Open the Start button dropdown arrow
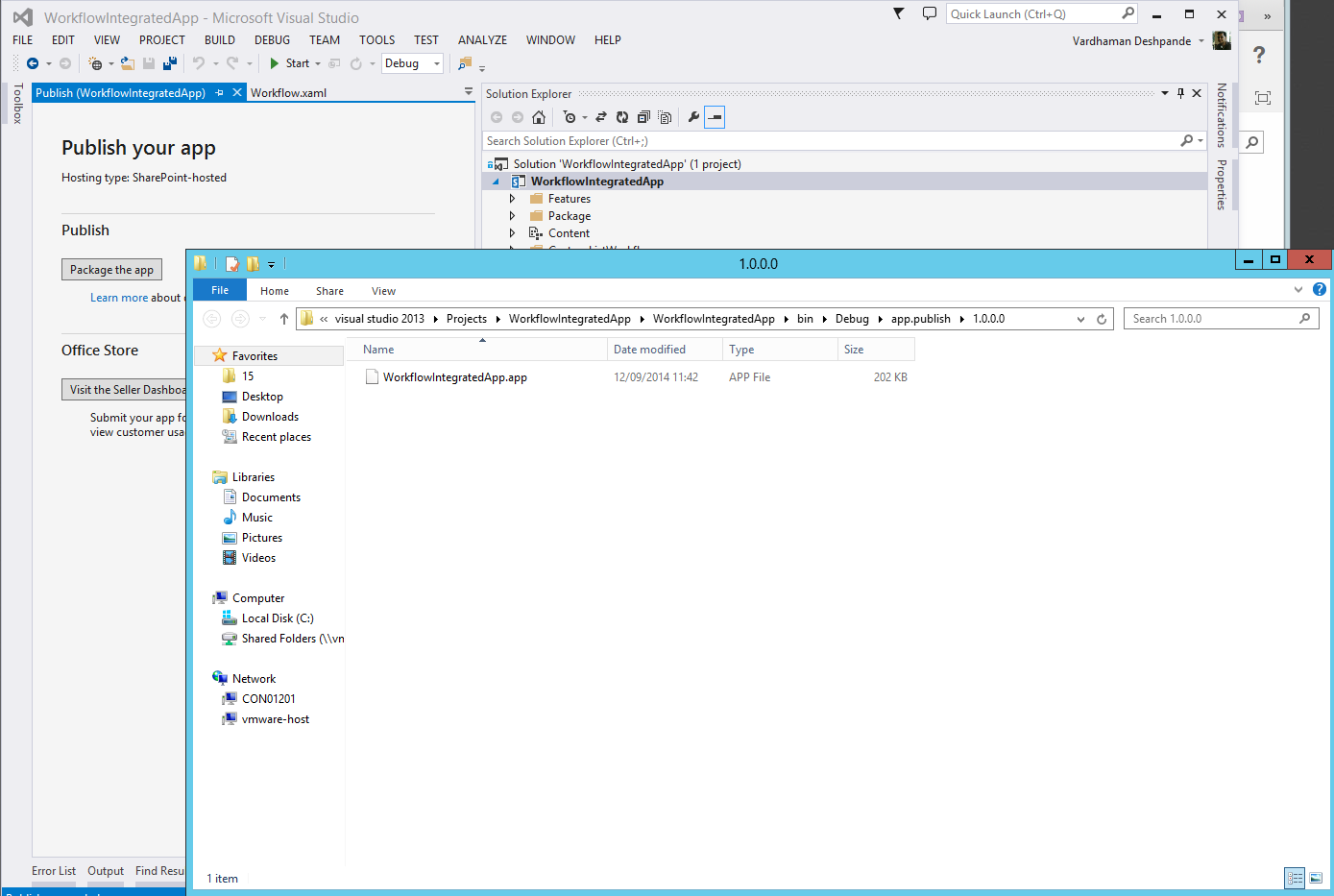Screen dimensions: 1334x896 coord(318,63)
